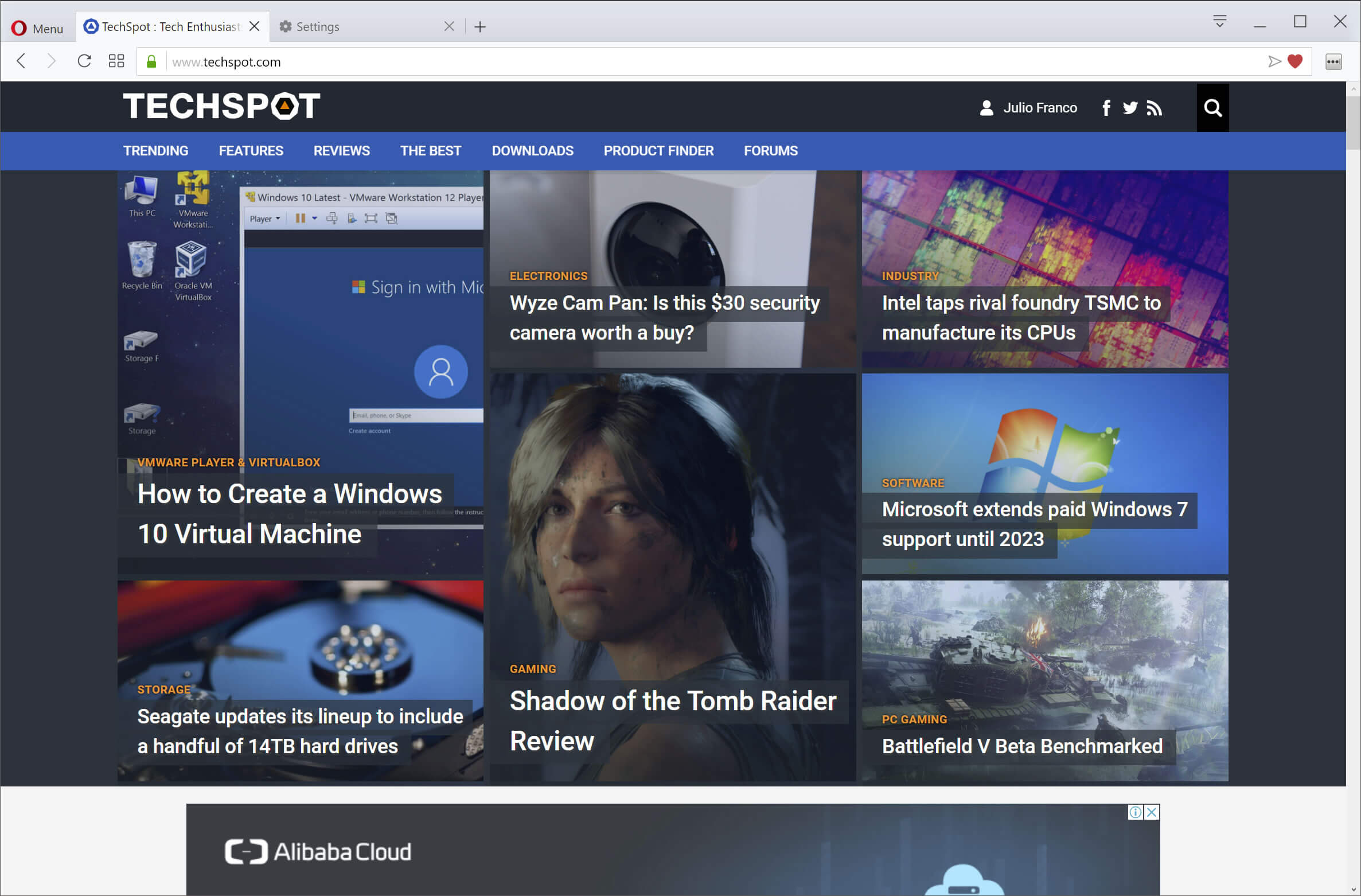Visit TechSpot Facebook page icon

pyautogui.click(x=1106, y=108)
